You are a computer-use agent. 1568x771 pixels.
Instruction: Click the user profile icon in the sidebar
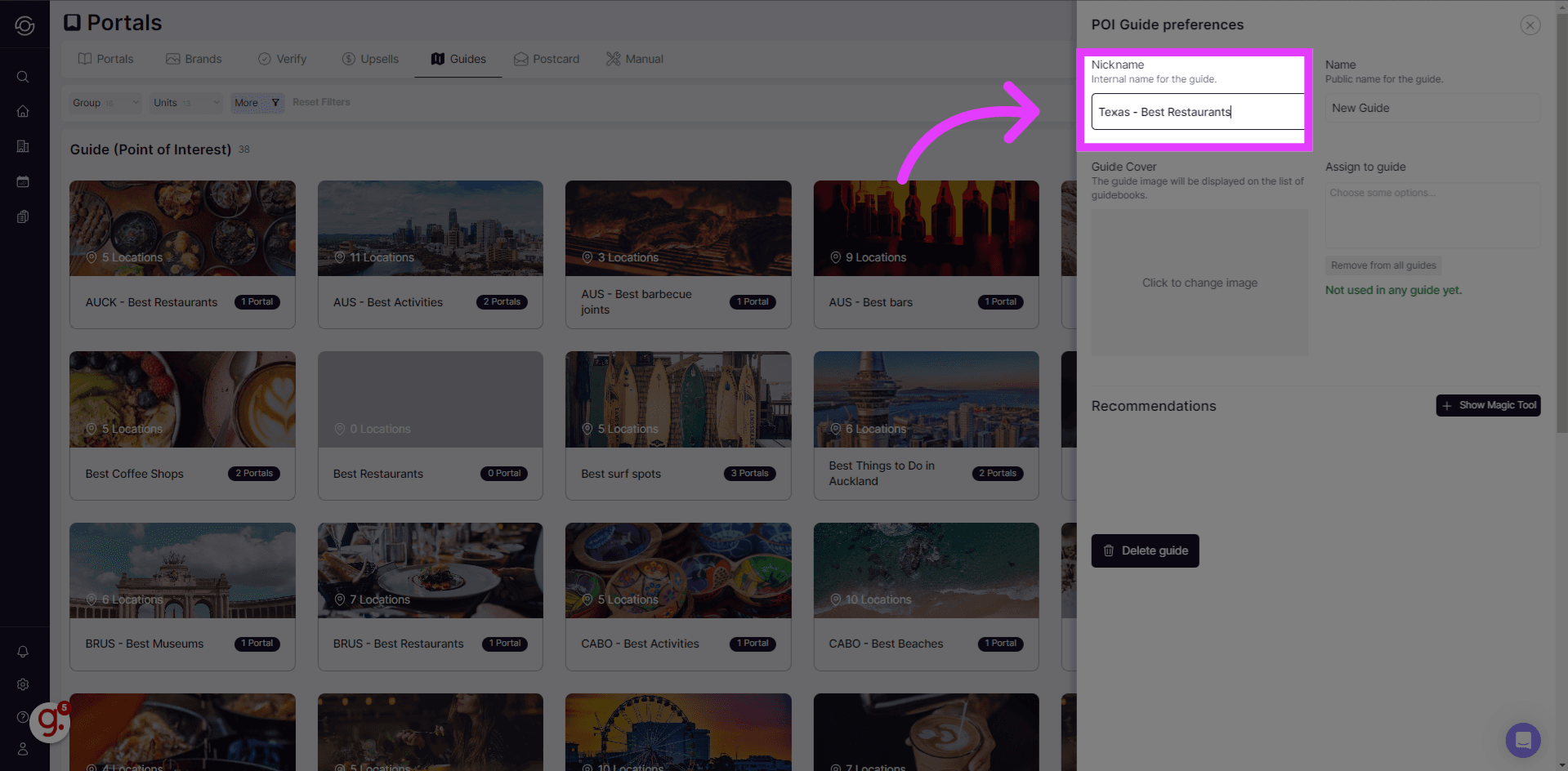pos(23,749)
